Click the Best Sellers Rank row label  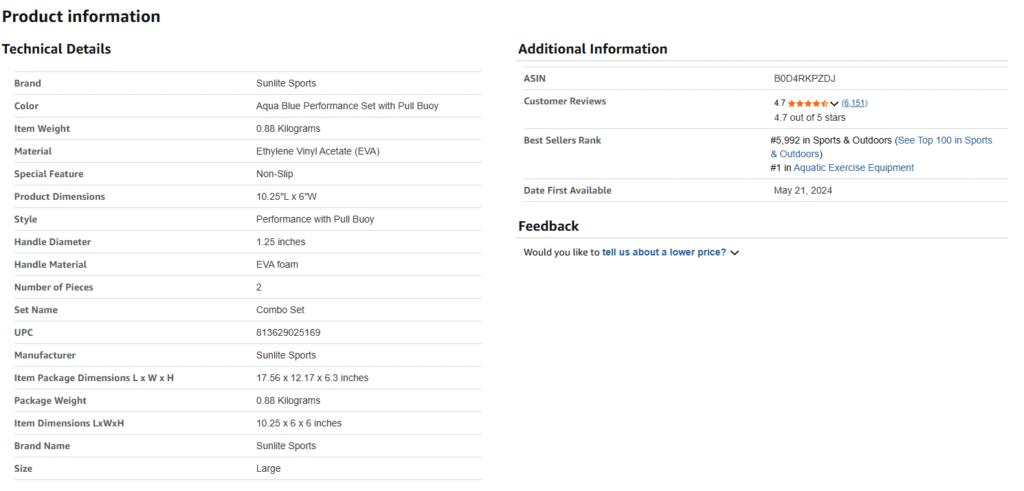pyautogui.click(x=562, y=140)
